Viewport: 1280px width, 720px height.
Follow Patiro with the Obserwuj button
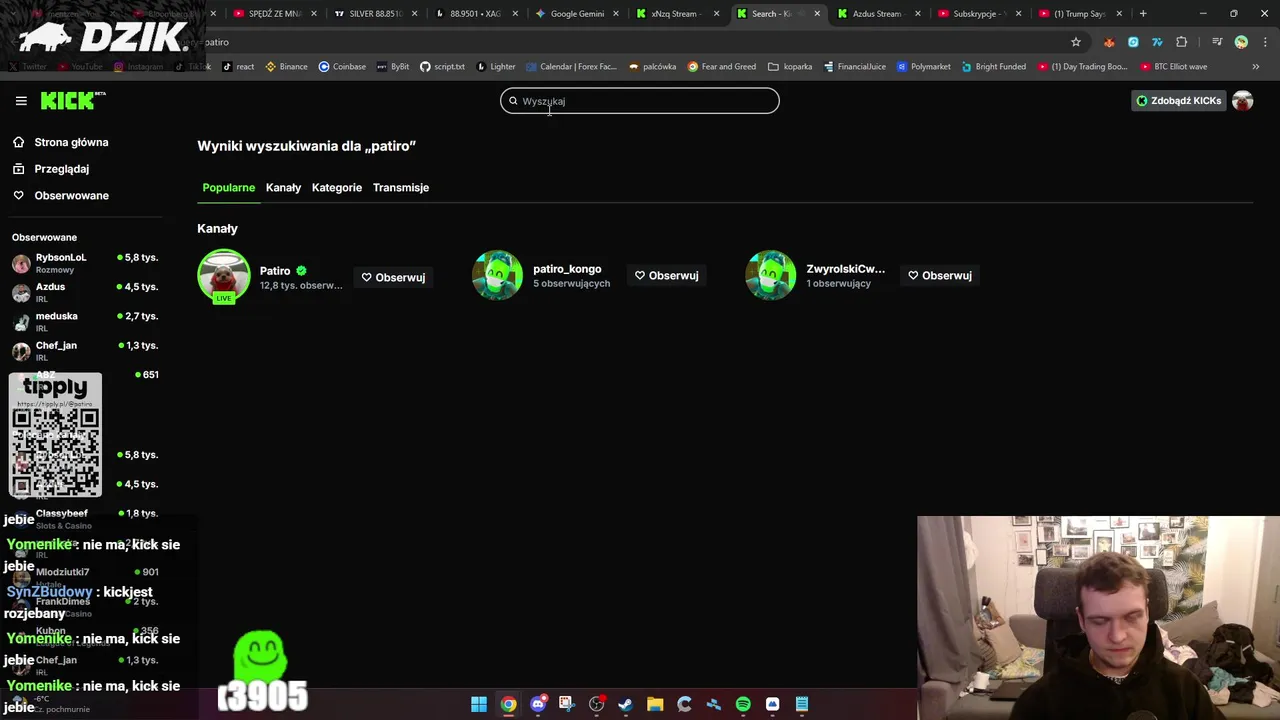coord(393,277)
